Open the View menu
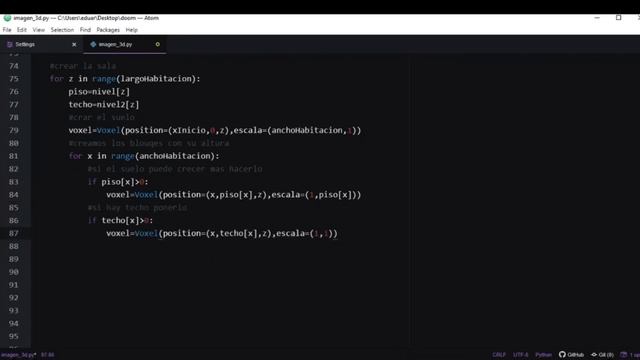640x360 pixels. point(39,30)
